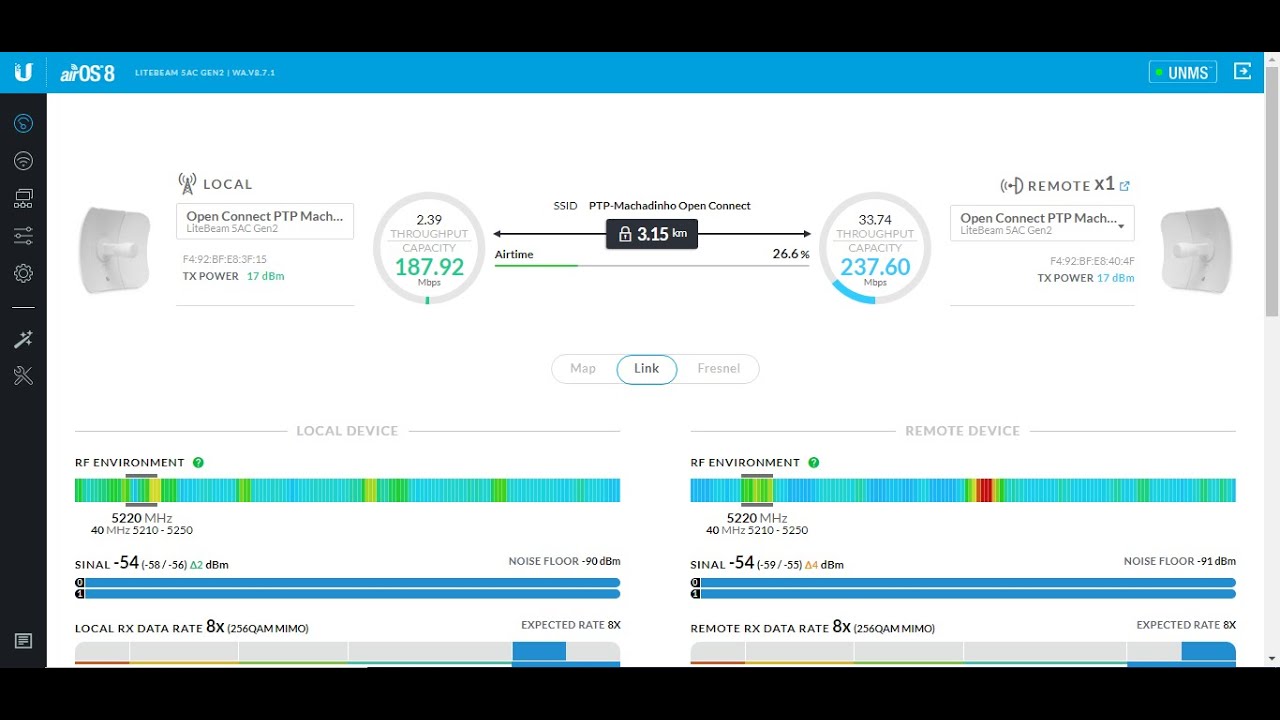This screenshot has height=720, width=1280.
Task: Click the LOCAL antenna tower icon
Action: (x=187, y=184)
